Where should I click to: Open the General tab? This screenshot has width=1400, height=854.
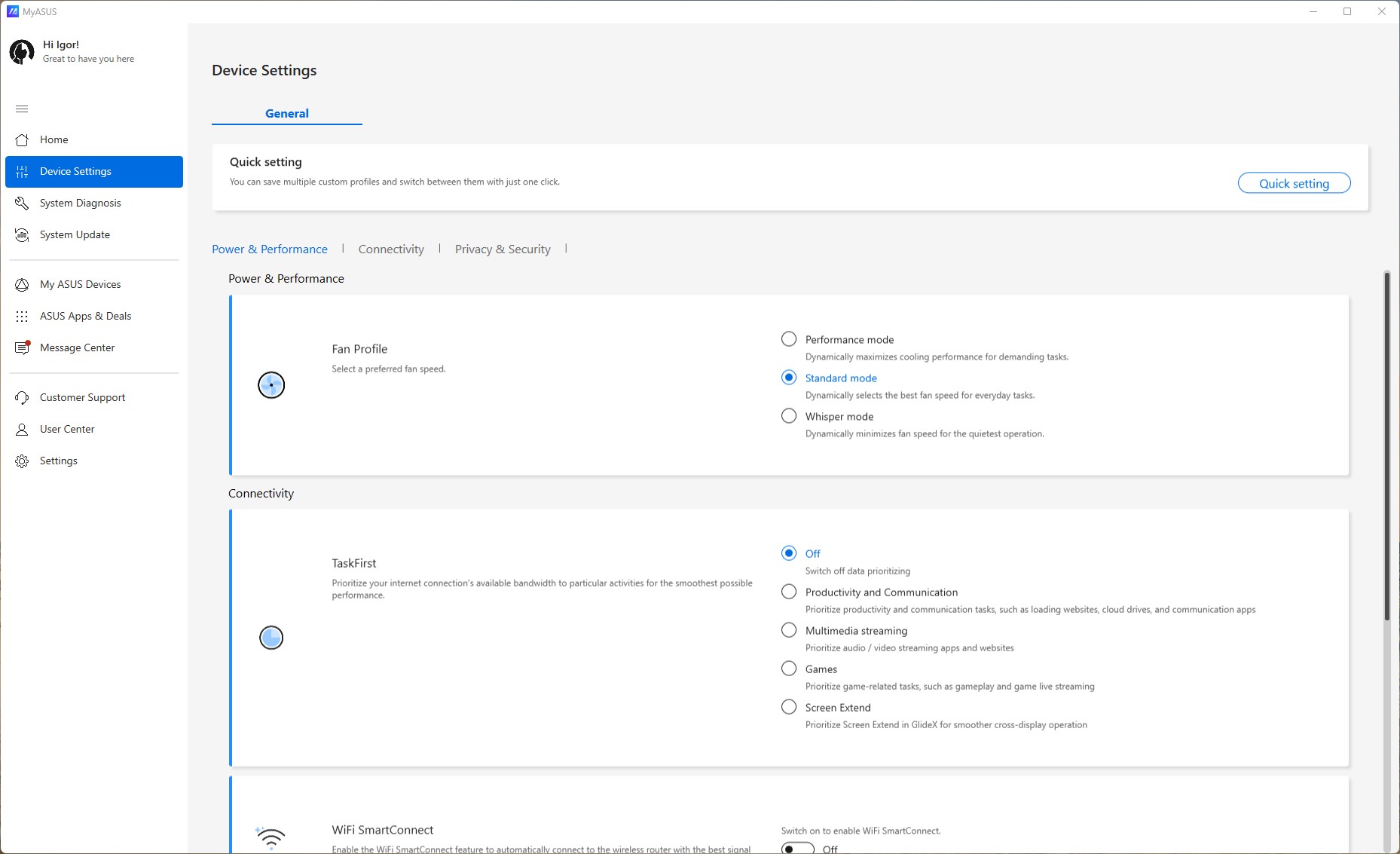point(287,114)
